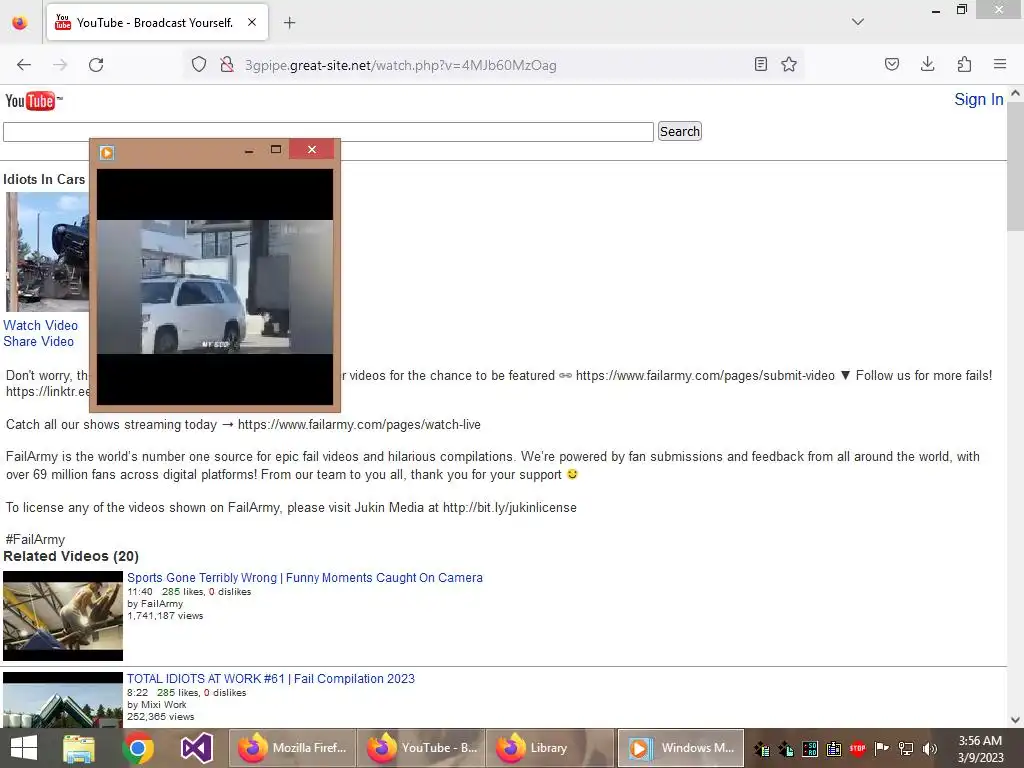Viewport: 1024px width, 768px height.
Task: Close the small media player window
Action: point(312,150)
